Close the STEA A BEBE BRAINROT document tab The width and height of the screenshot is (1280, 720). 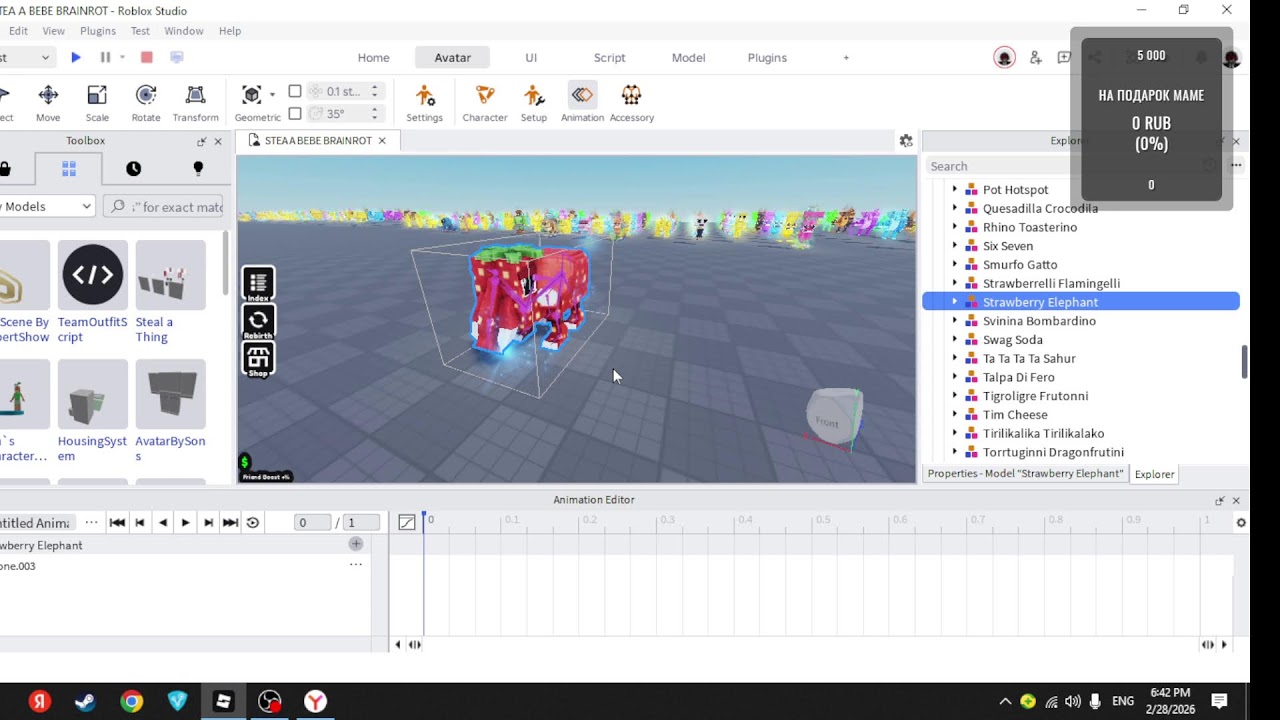pyautogui.click(x=381, y=141)
